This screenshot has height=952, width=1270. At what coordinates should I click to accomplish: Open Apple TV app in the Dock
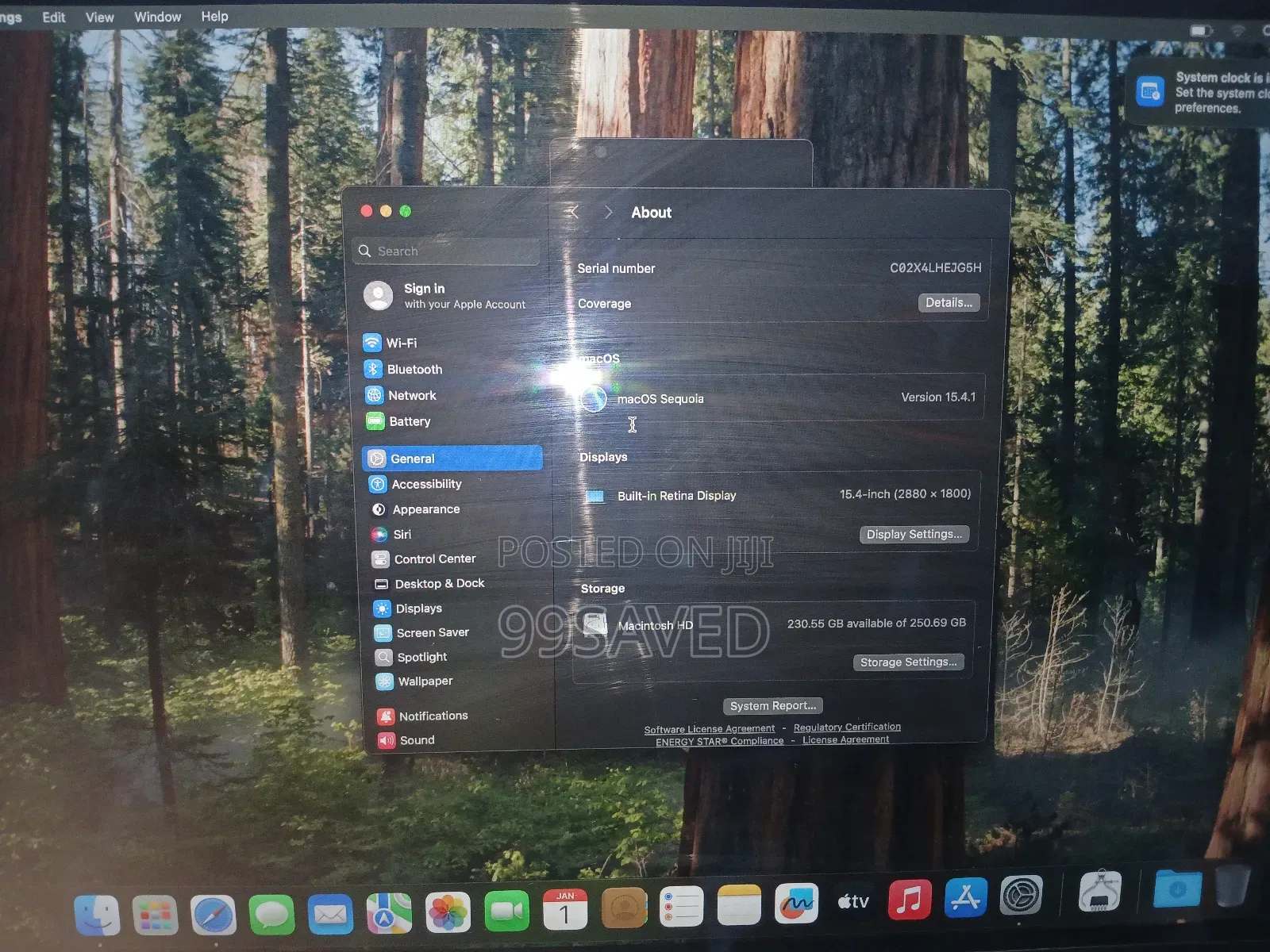click(x=853, y=901)
